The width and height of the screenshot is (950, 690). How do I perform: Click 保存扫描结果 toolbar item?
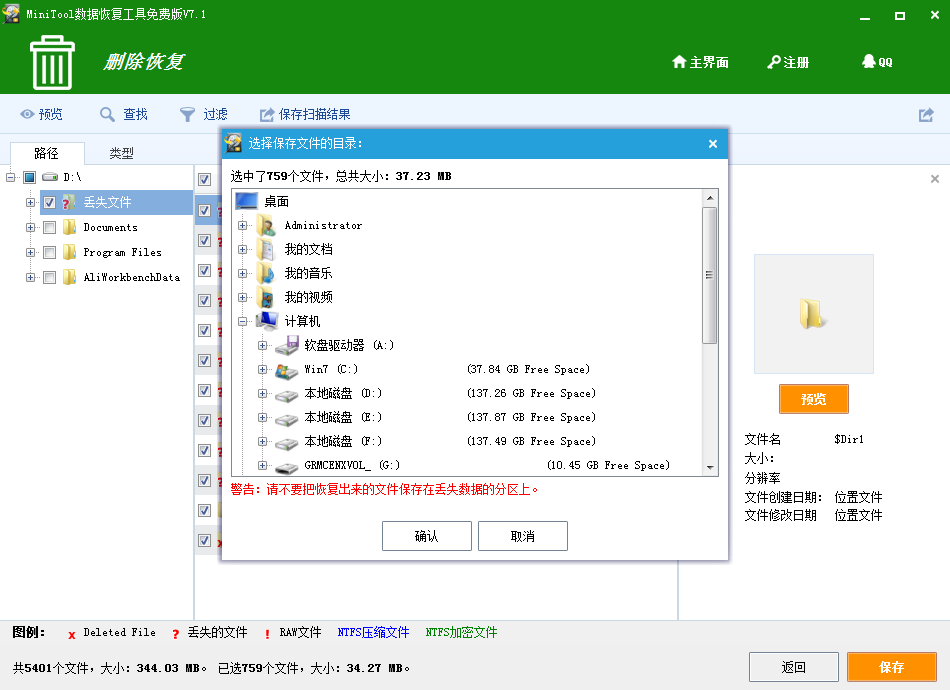pyautogui.click(x=305, y=114)
